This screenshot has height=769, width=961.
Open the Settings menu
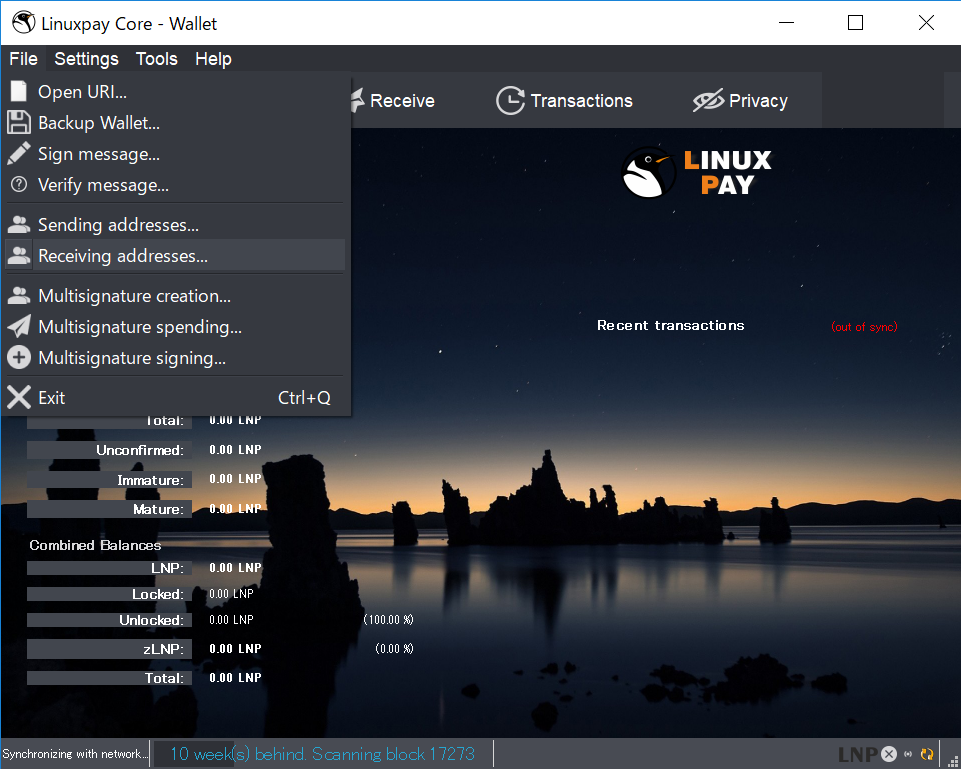(x=86, y=59)
